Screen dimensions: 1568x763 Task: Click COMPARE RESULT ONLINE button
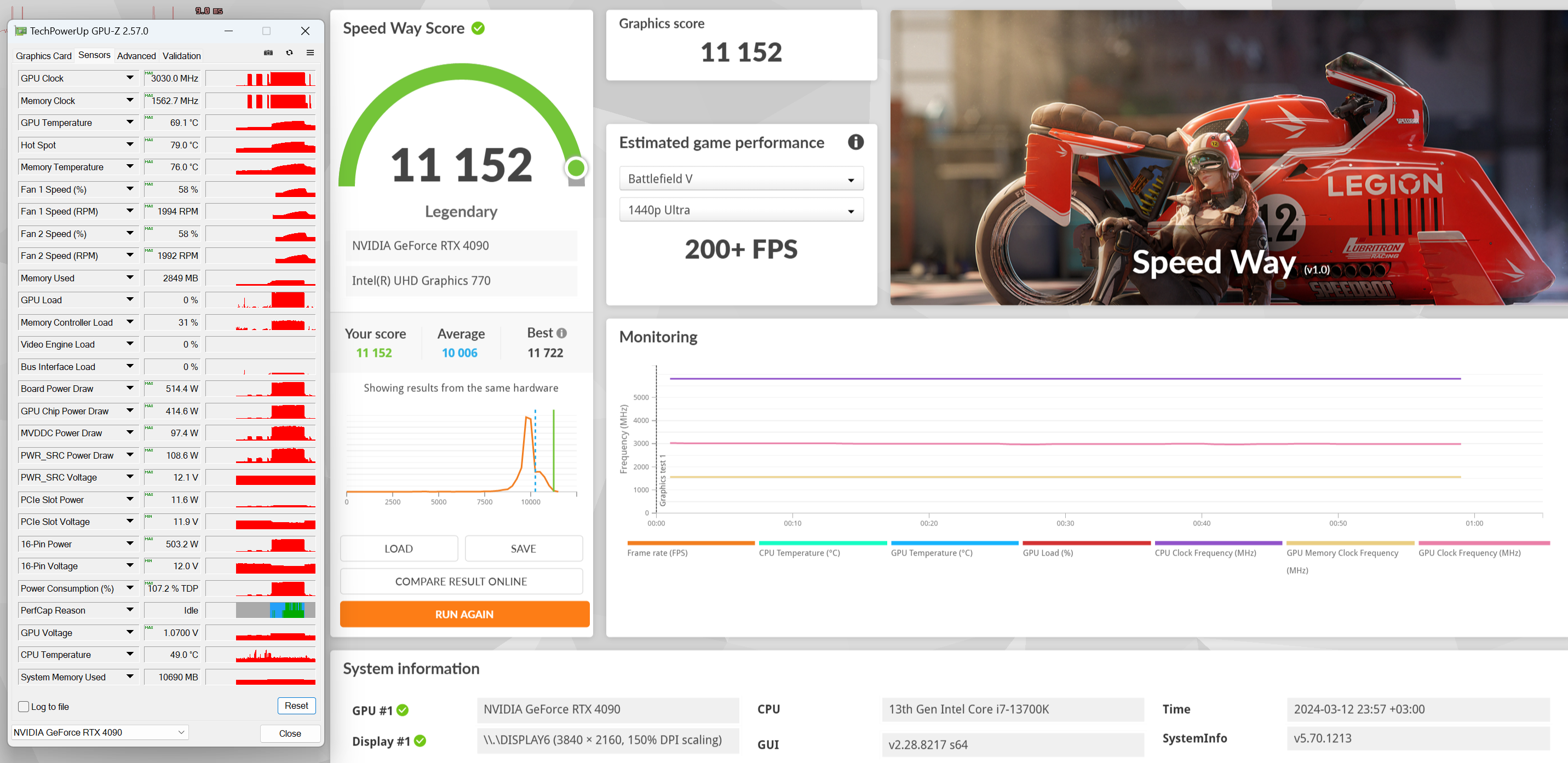click(461, 581)
